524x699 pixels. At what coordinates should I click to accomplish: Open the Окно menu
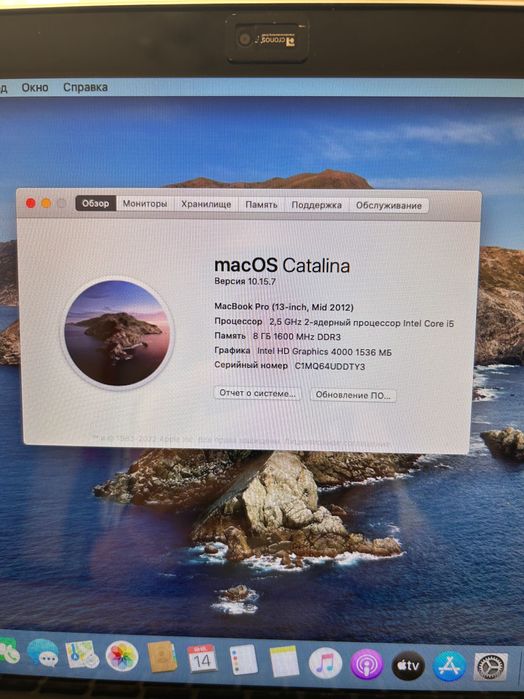35,87
